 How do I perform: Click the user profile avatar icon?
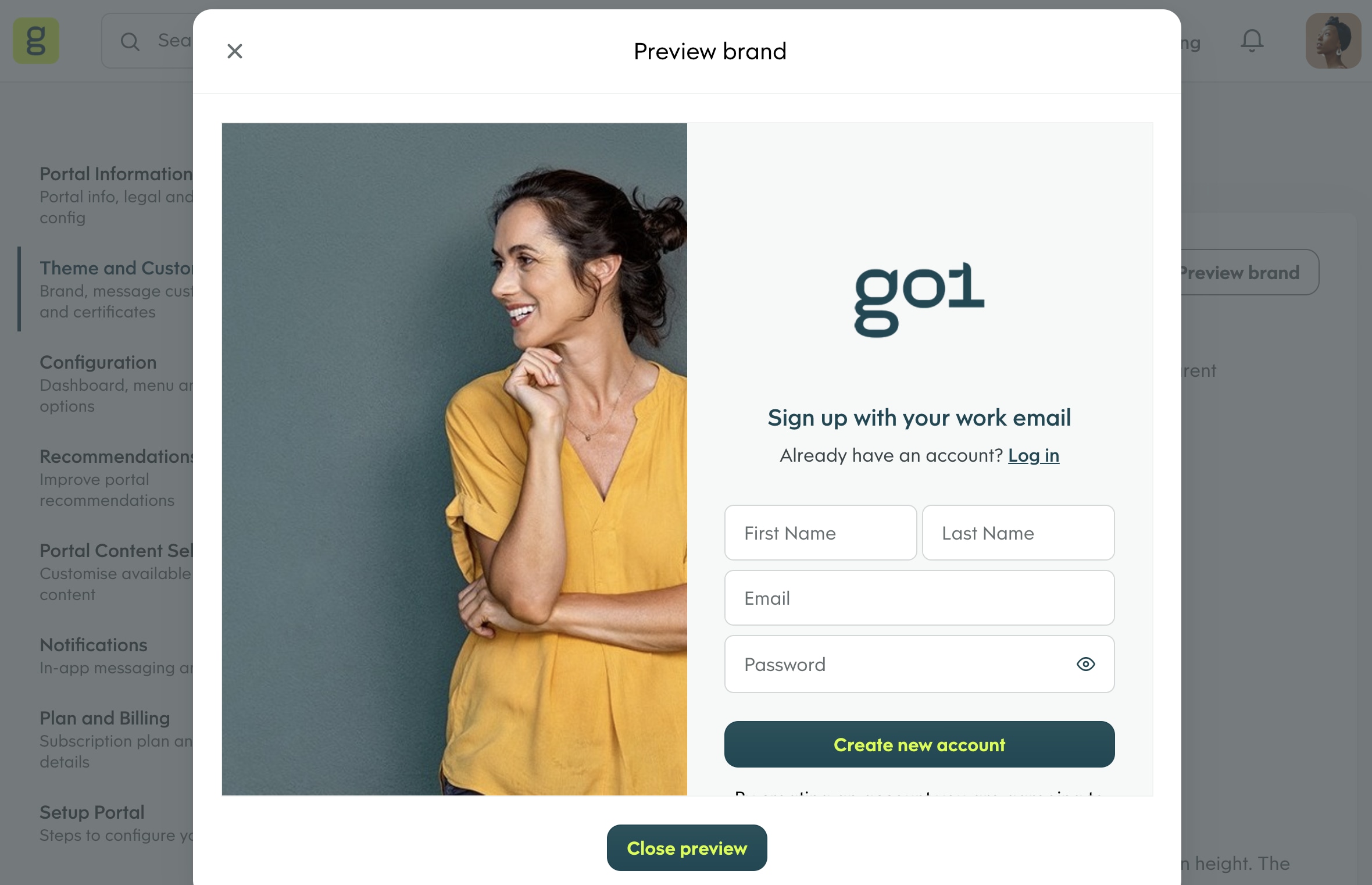tap(1332, 40)
